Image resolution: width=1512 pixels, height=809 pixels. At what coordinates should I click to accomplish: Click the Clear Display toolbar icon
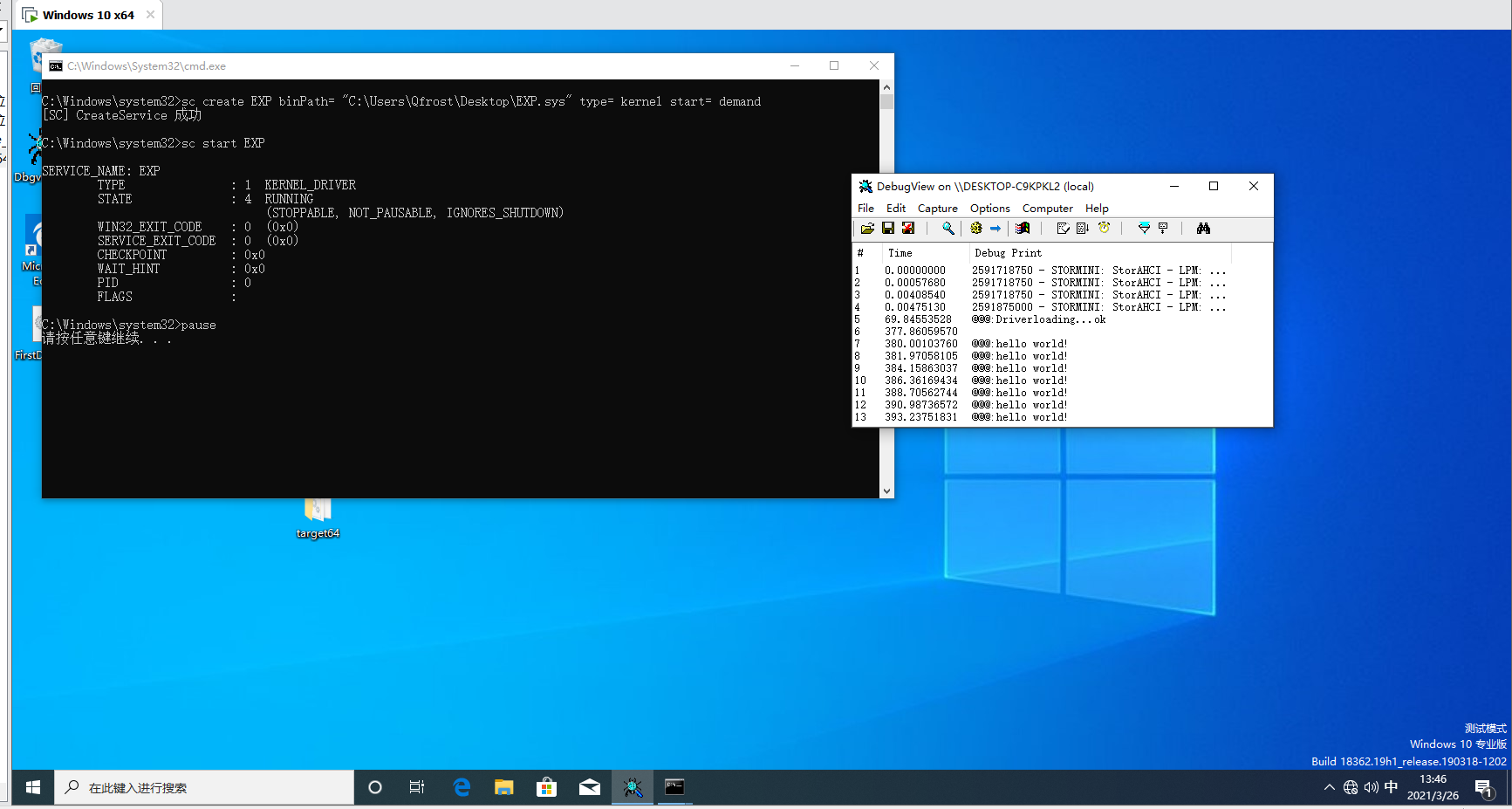tap(1063, 229)
